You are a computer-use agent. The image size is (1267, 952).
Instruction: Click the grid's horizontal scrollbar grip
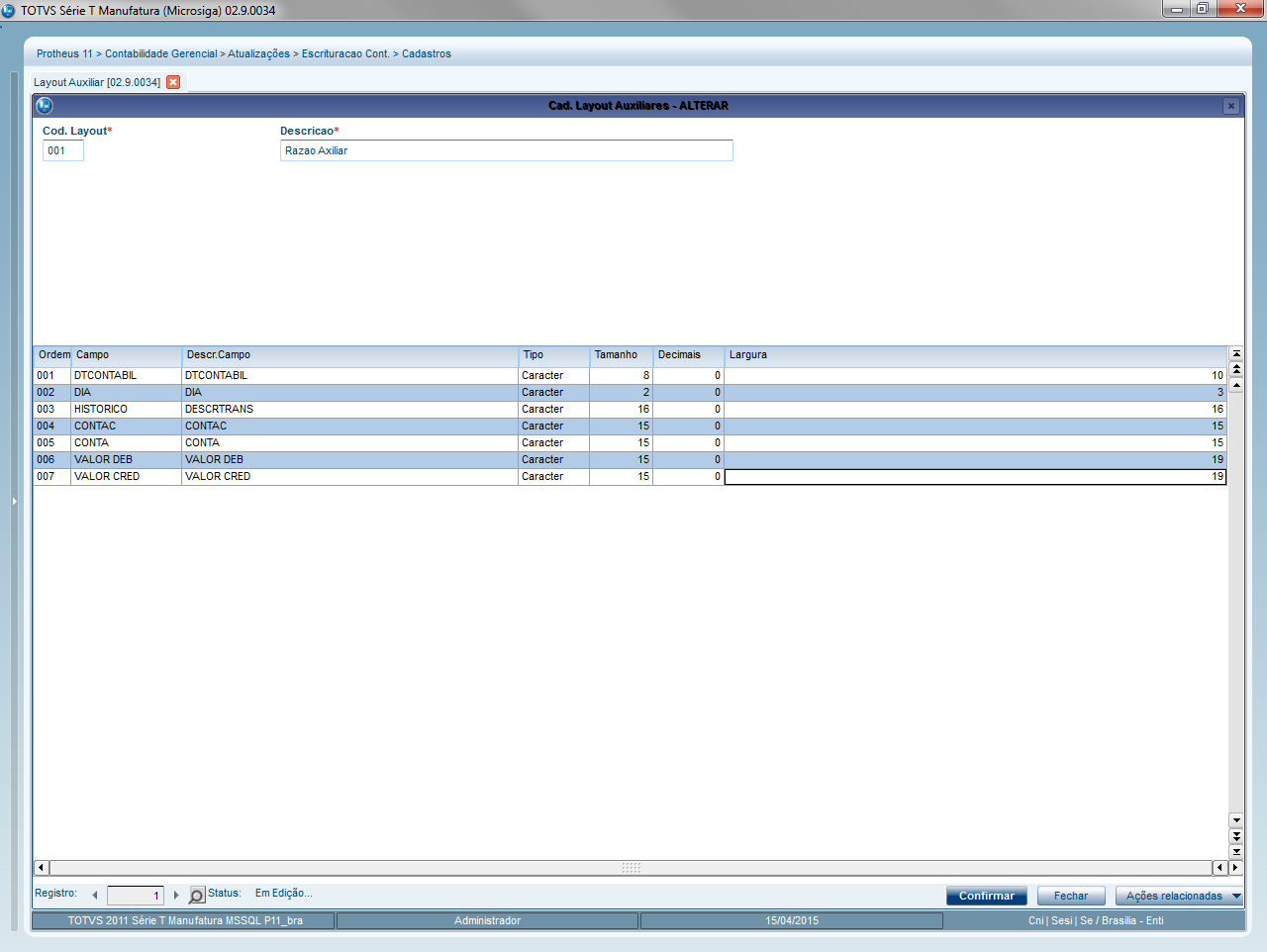pos(632,868)
